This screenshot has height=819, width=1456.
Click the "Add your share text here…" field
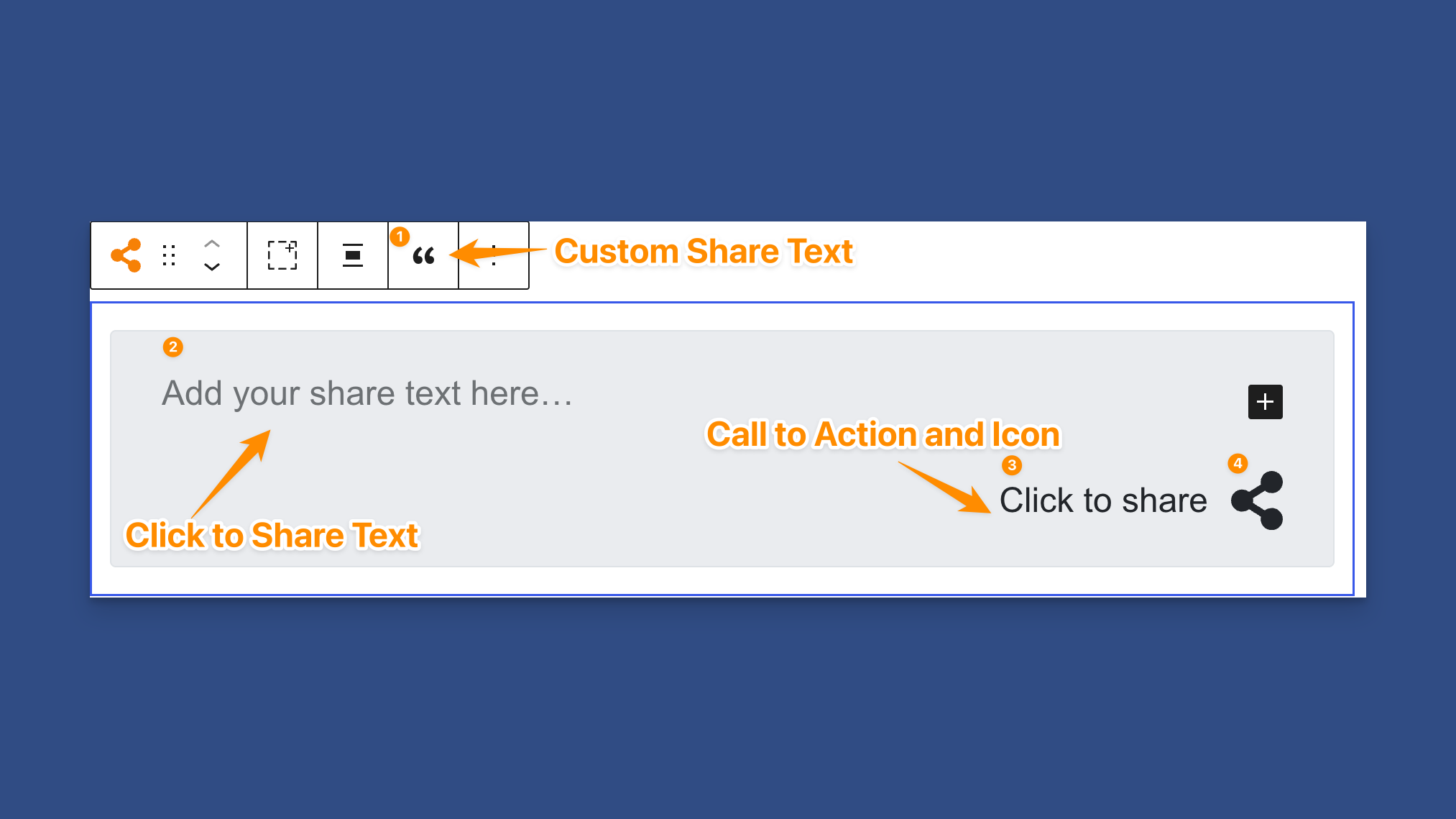click(x=367, y=393)
